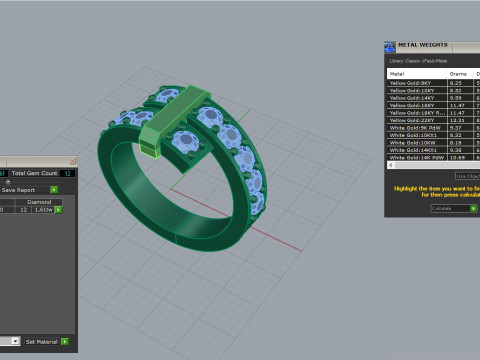Click the 13.31 grams value
Screen dimensions: 480x360
click(x=457, y=120)
